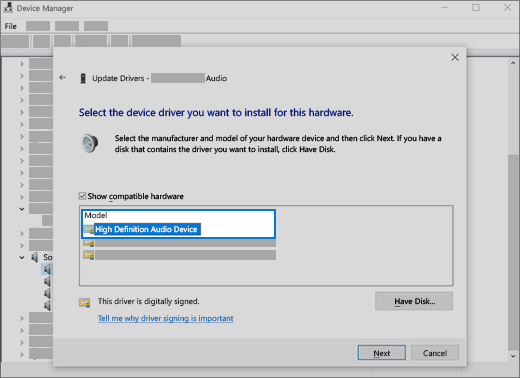The width and height of the screenshot is (520, 378).
Task: Expand the bottom device category chevron
Action: pyautogui.click(x=22, y=354)
